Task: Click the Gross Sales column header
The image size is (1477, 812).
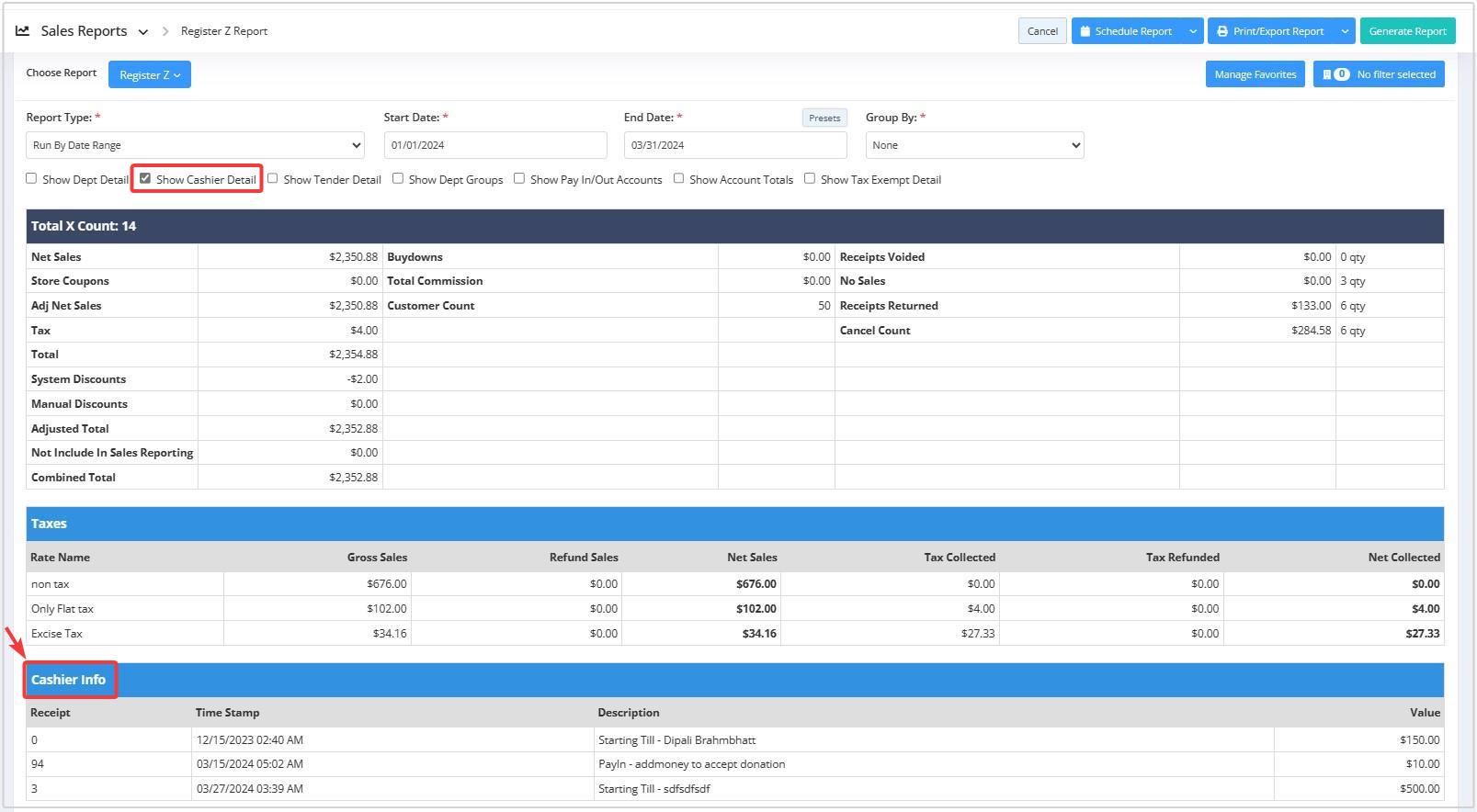Action: pos(377,558)
